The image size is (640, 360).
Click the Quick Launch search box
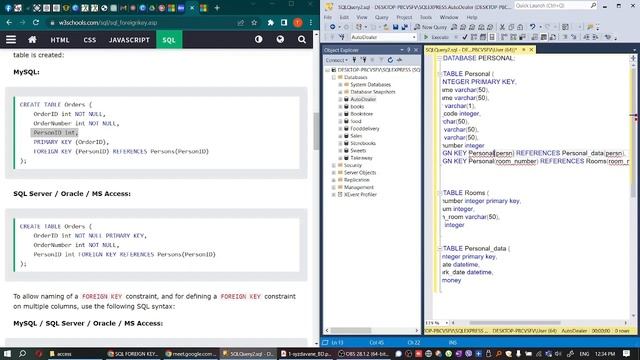click(556, 5)
